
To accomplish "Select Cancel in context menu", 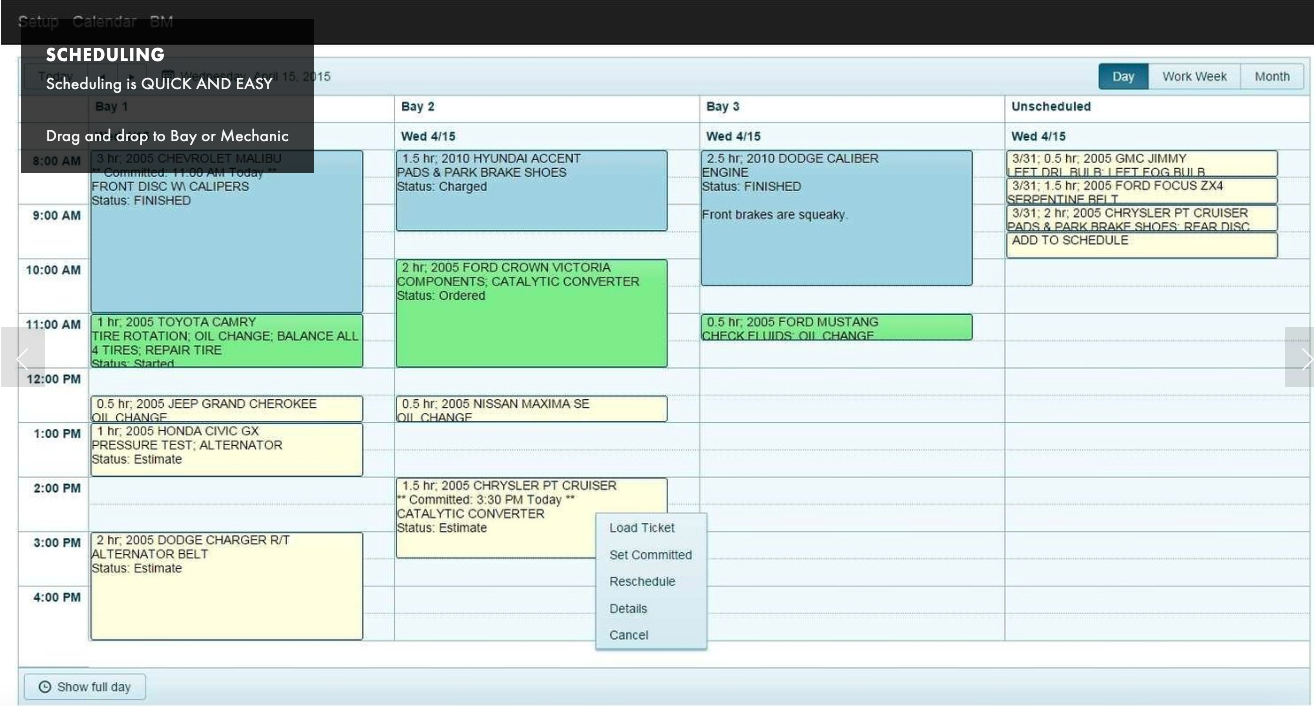I will point(629,635).
